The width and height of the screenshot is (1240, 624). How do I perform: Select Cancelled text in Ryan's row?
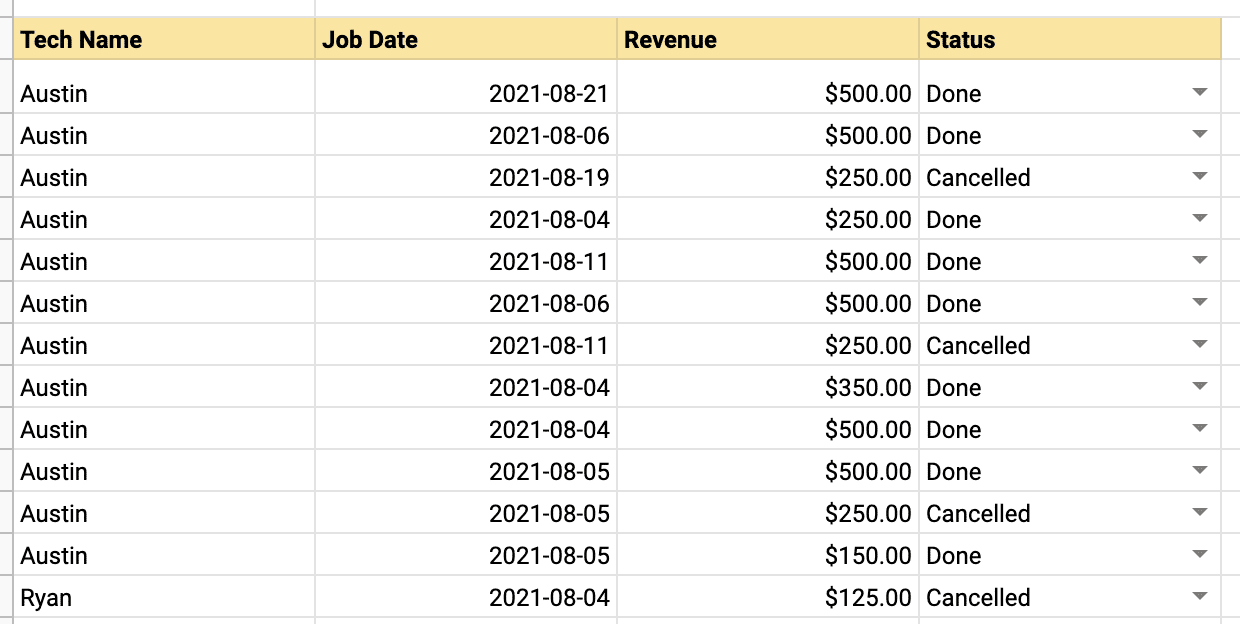[x=978, y=597]
